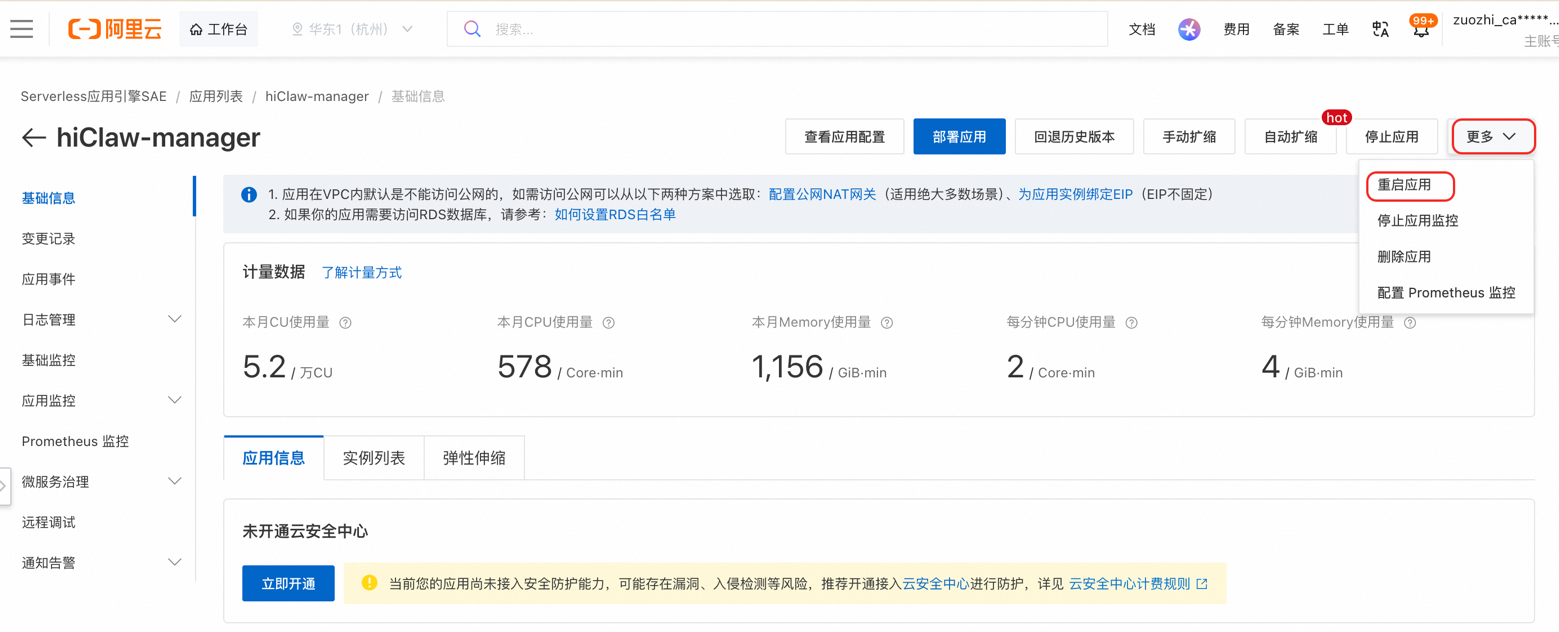The height and width of the screenshot is (632, 1559).
Task: Expand 应用监控 in the sidebar
Action: pos(174,400)
